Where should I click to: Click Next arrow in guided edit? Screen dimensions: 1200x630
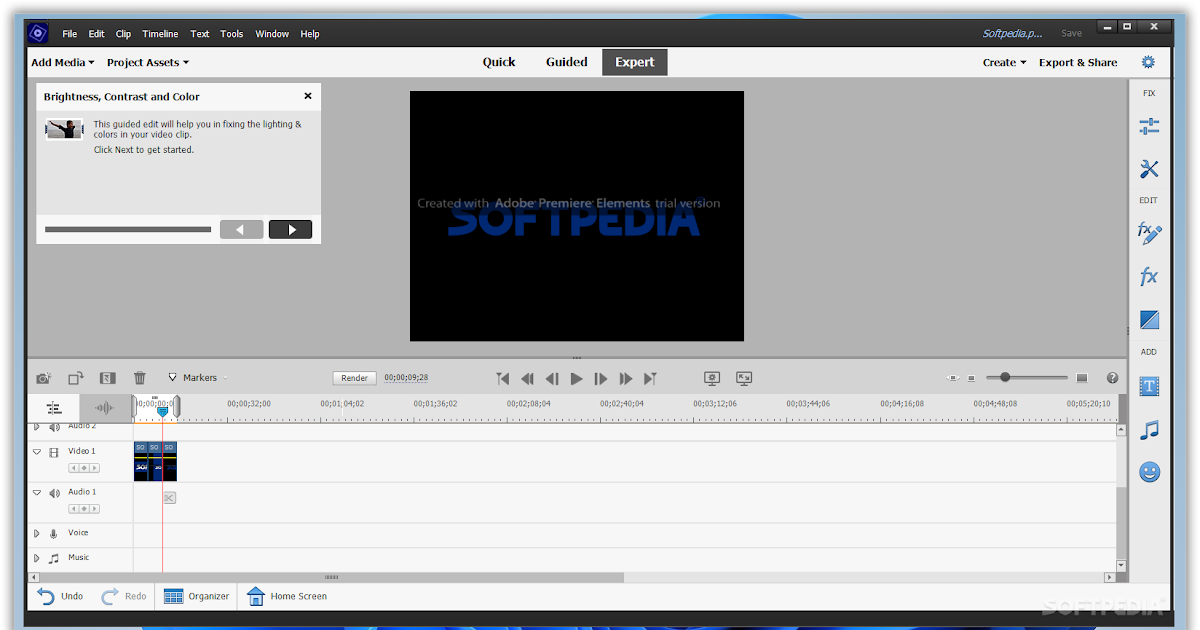(290, 230)
